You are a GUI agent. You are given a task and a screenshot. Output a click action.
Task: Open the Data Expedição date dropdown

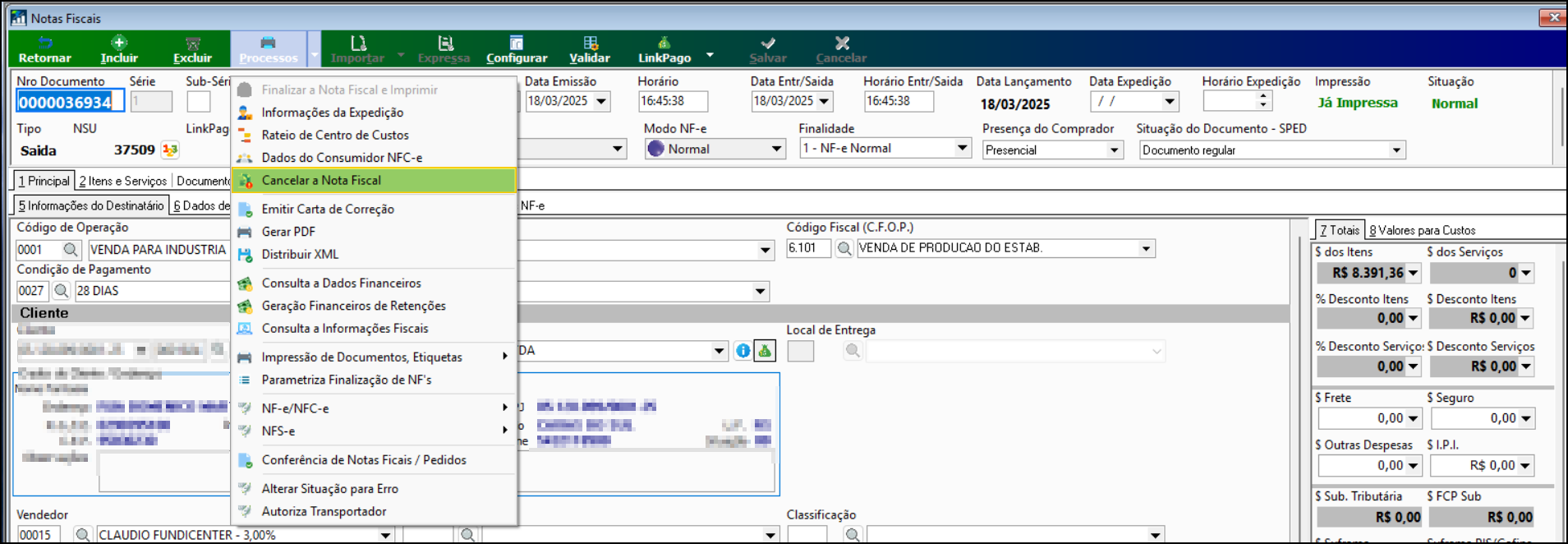(1170, 101)
